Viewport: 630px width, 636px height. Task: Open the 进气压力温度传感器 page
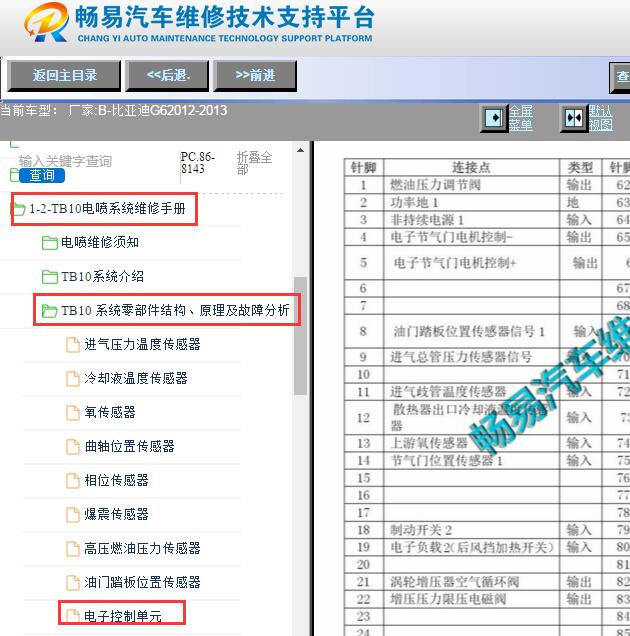(x=142, y=344)
